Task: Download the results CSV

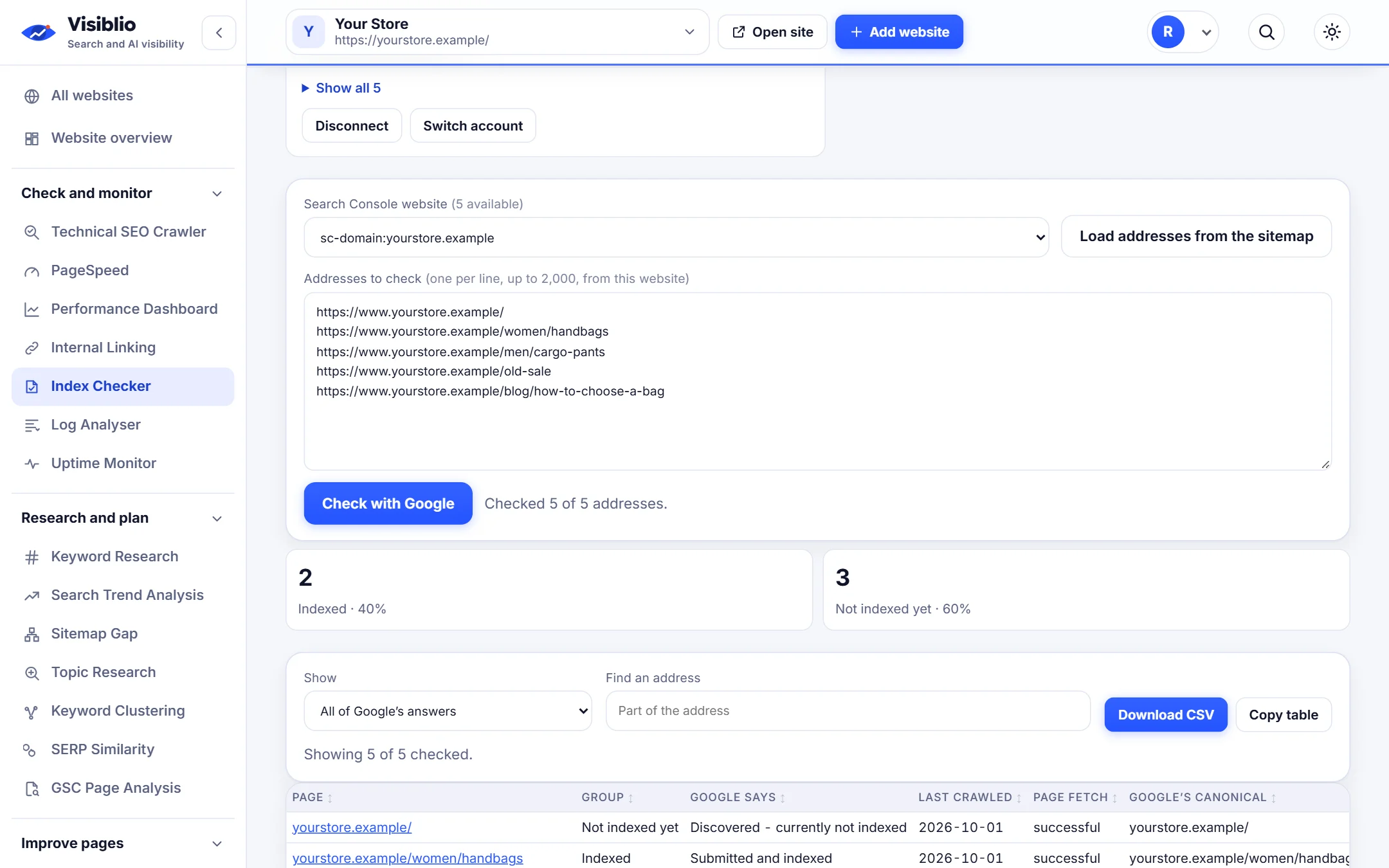Action: (x=1165, y=715)
